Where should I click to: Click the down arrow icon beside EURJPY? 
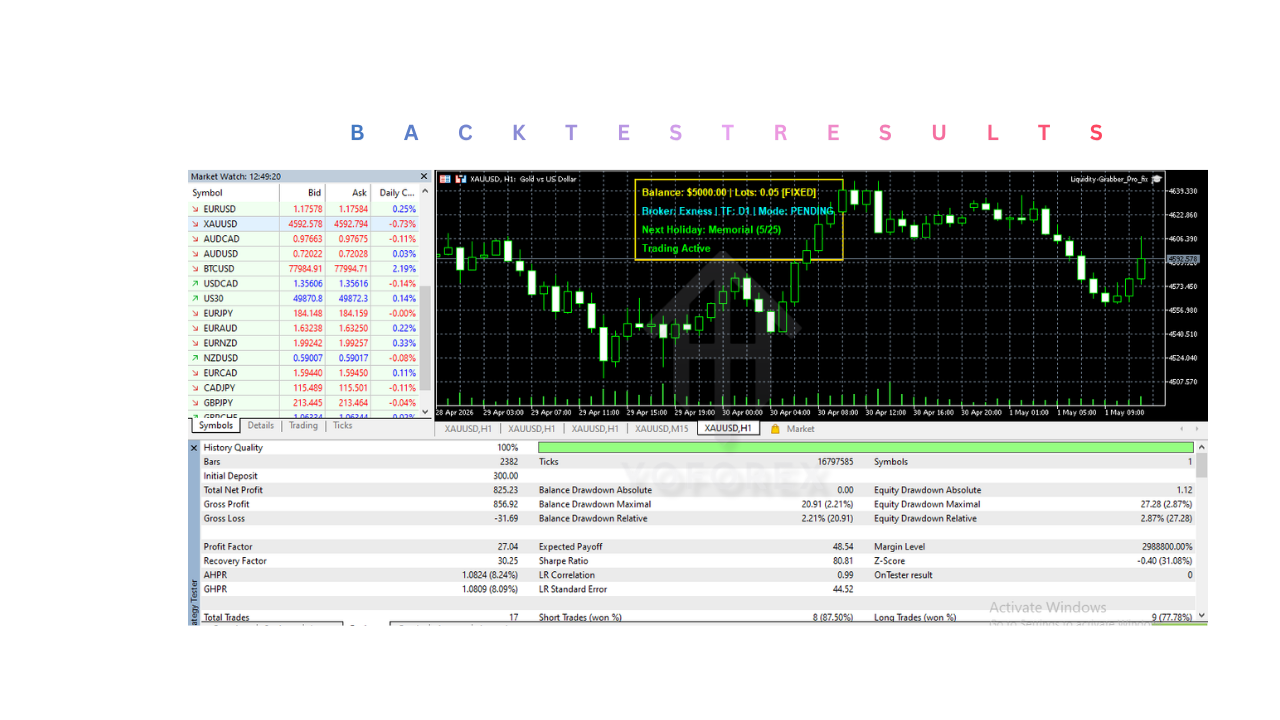click(x=194, y=313)
